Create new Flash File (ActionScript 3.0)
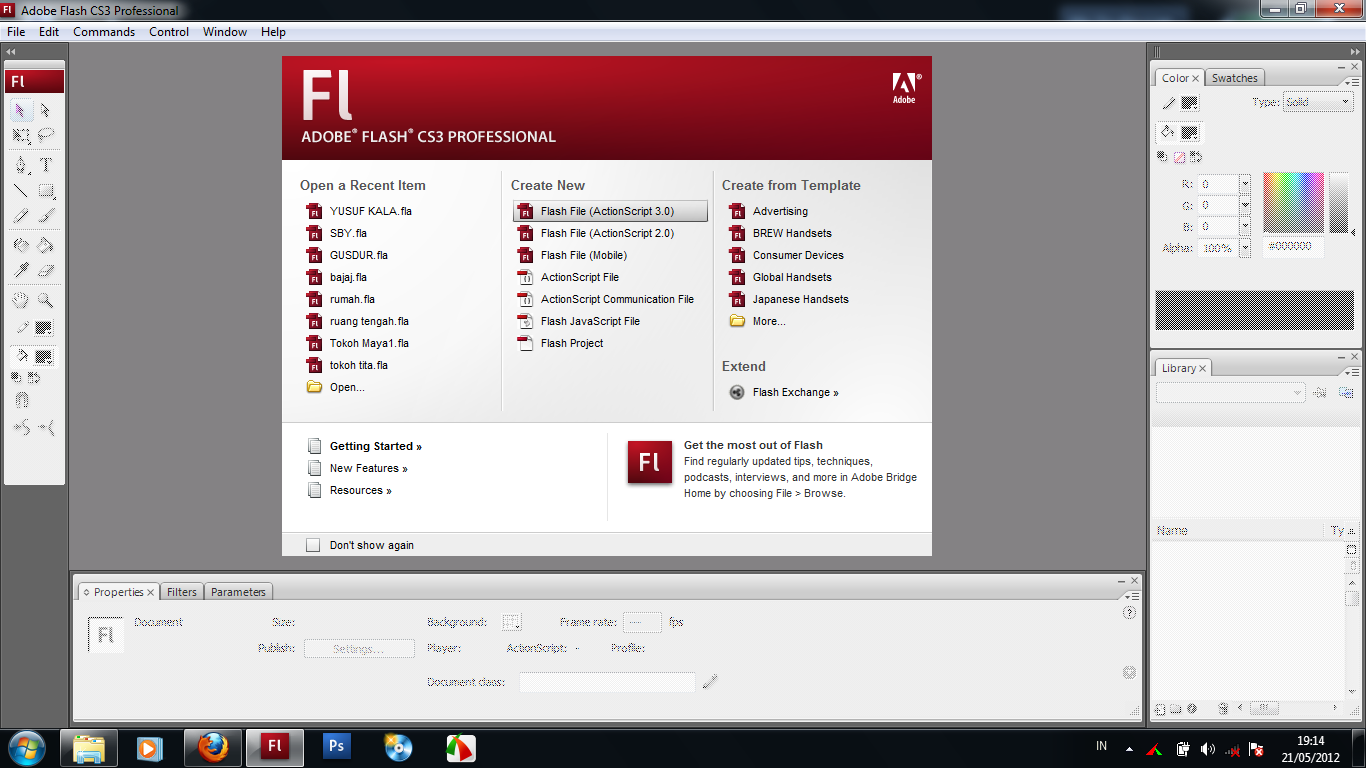The image size is (1366, 768). [x=610, y=211]
